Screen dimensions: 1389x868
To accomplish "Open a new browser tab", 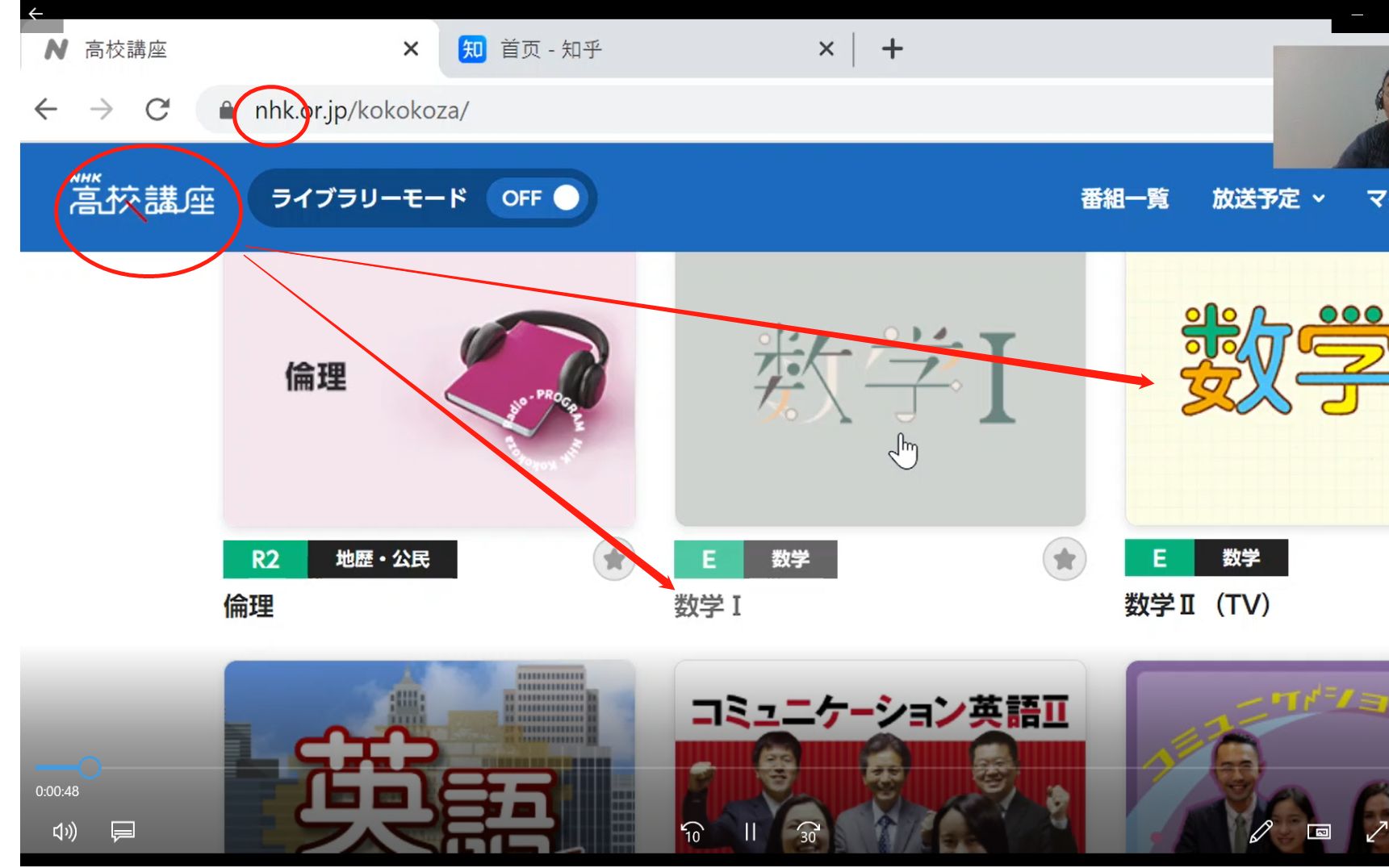I will click(893, 49).
